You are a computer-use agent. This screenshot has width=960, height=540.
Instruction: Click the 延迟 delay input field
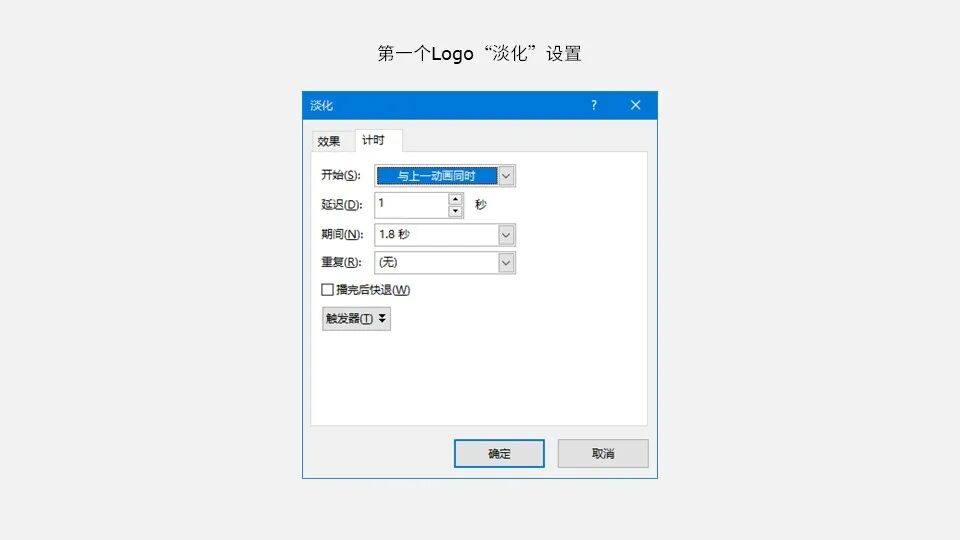[412, 205]
